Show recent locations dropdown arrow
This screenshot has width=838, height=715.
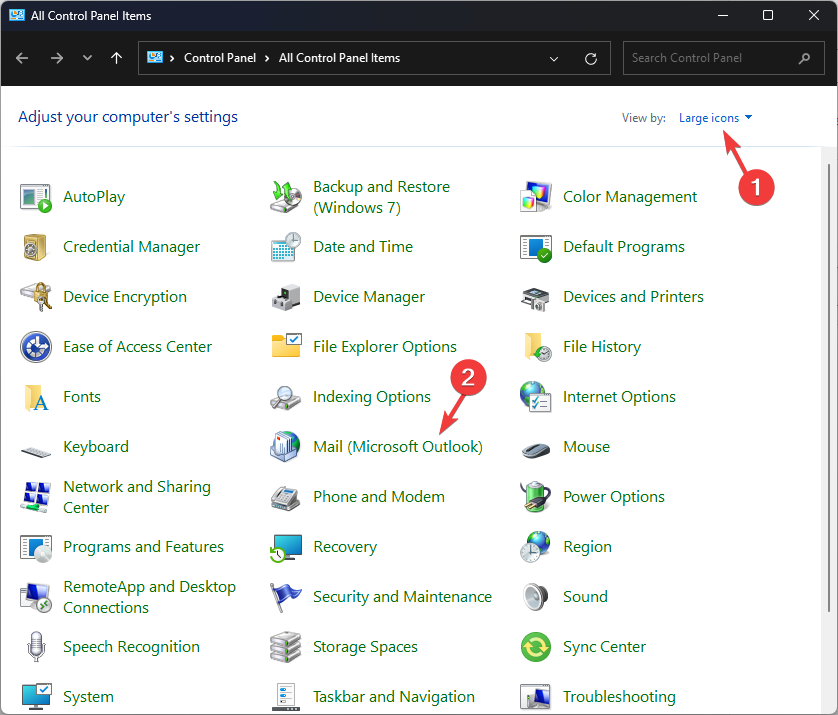point(87,58)
